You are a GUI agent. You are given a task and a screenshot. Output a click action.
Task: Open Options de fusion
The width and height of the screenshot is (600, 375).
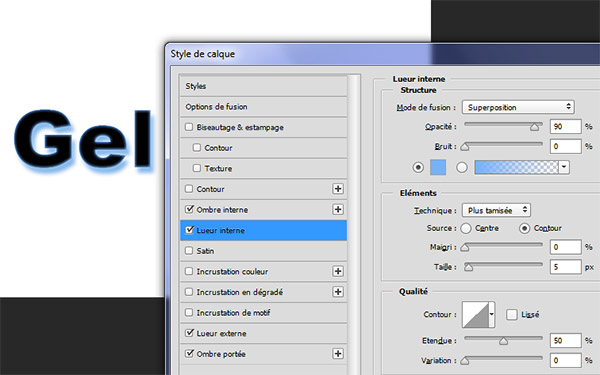pos(263,107)
